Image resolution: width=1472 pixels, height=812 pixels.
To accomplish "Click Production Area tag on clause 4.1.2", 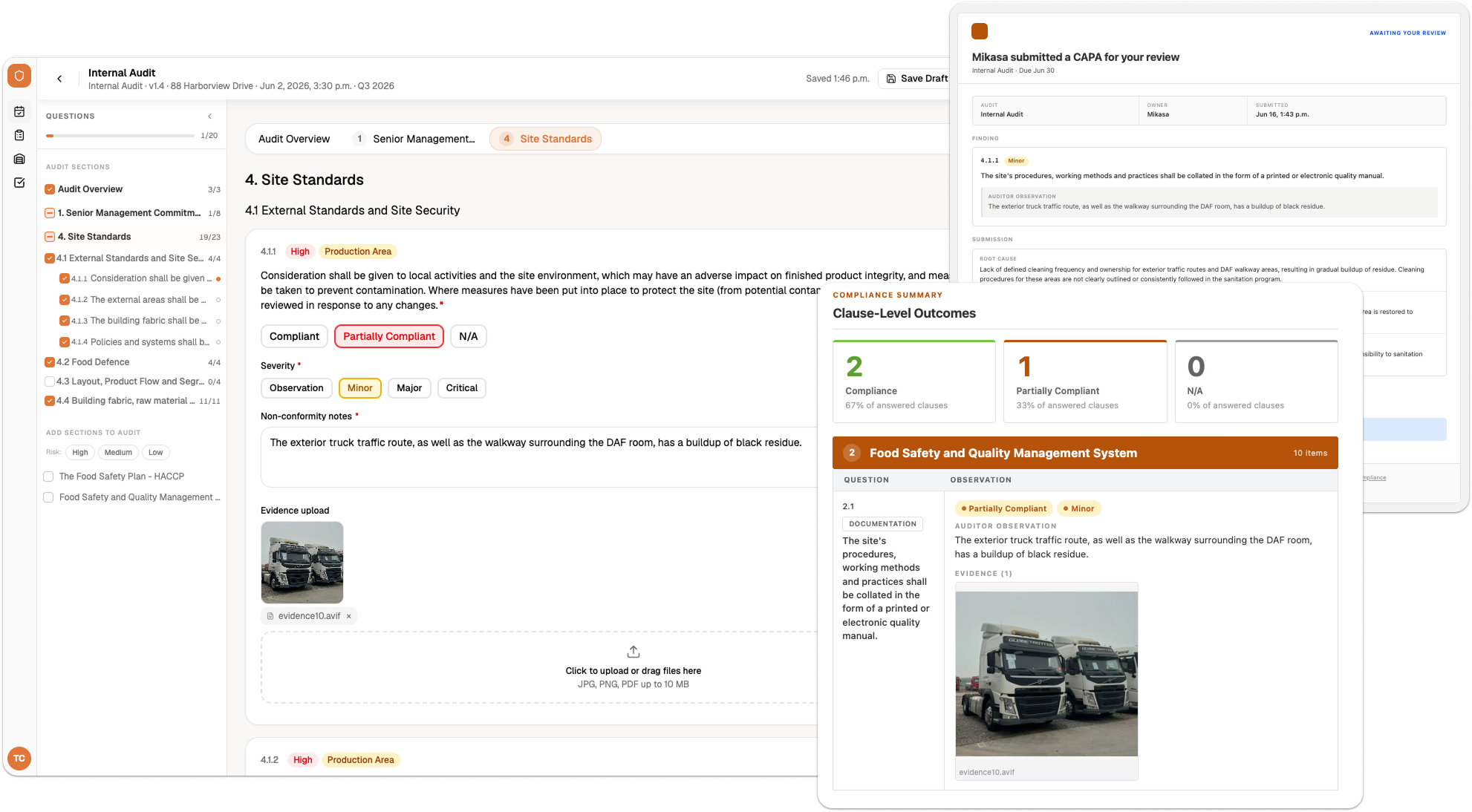I will [361, 760].
